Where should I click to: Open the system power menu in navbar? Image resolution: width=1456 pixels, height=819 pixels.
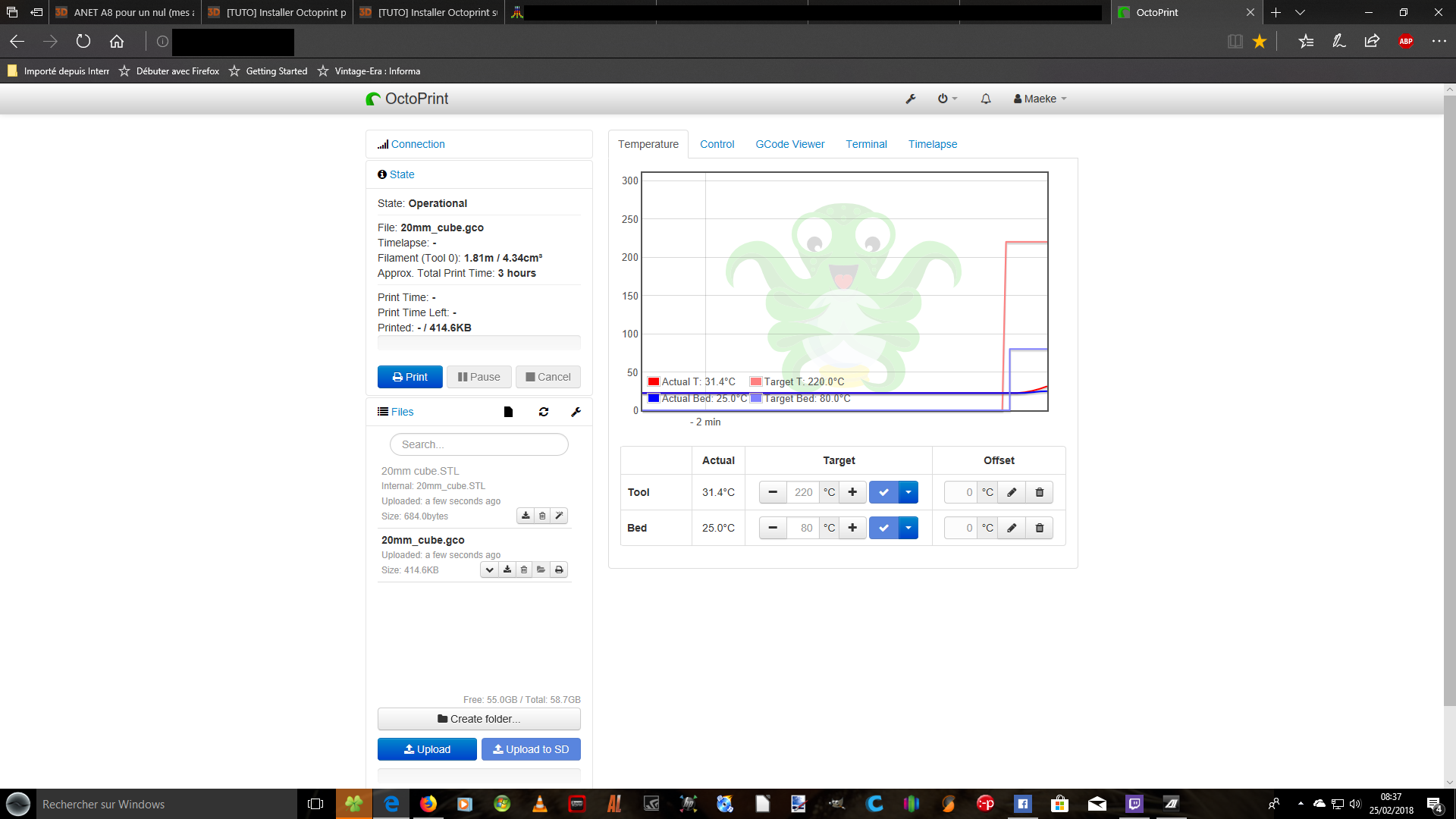tap(947, 99)
